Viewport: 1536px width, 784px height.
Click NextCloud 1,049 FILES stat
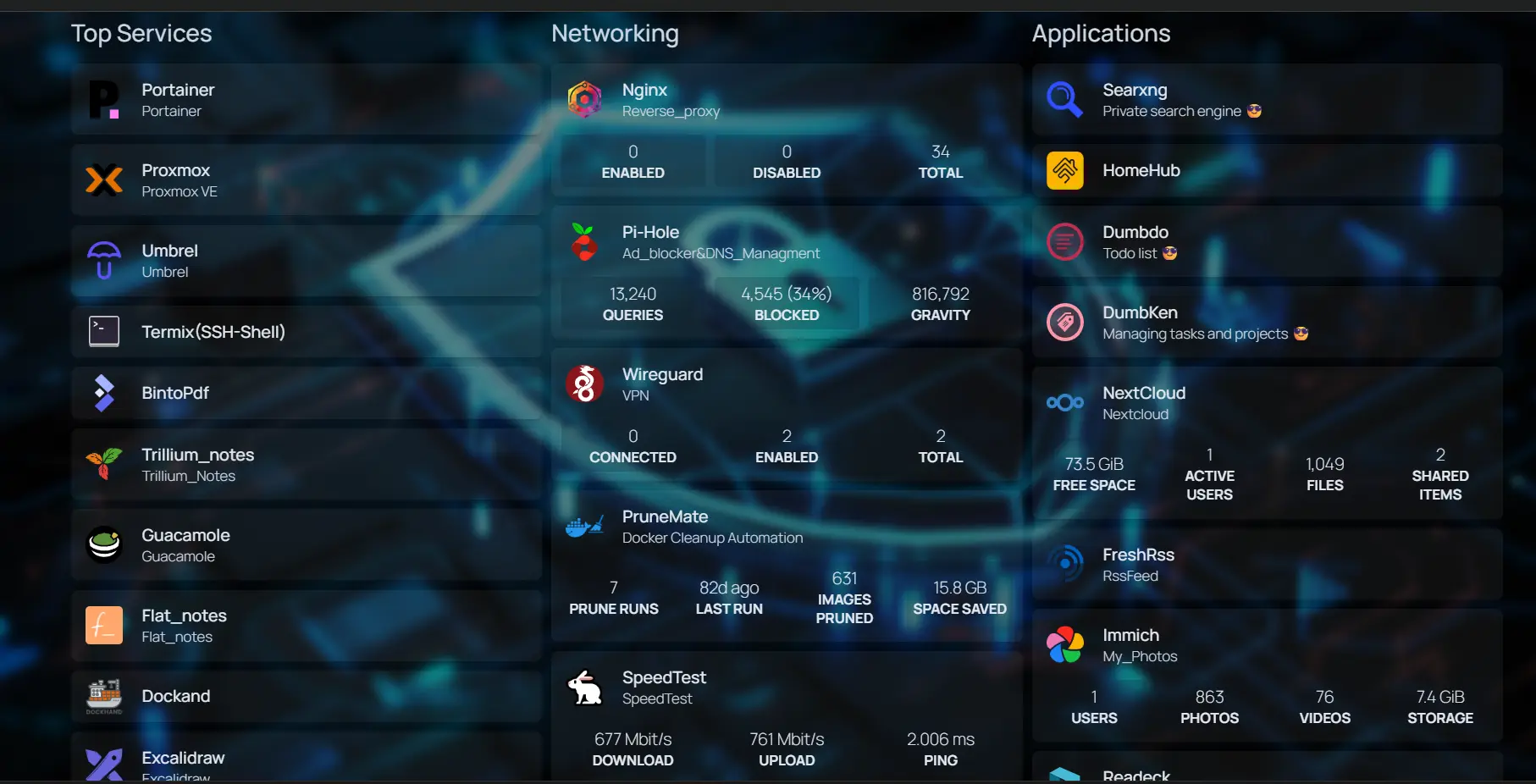tap(1325, 474)
